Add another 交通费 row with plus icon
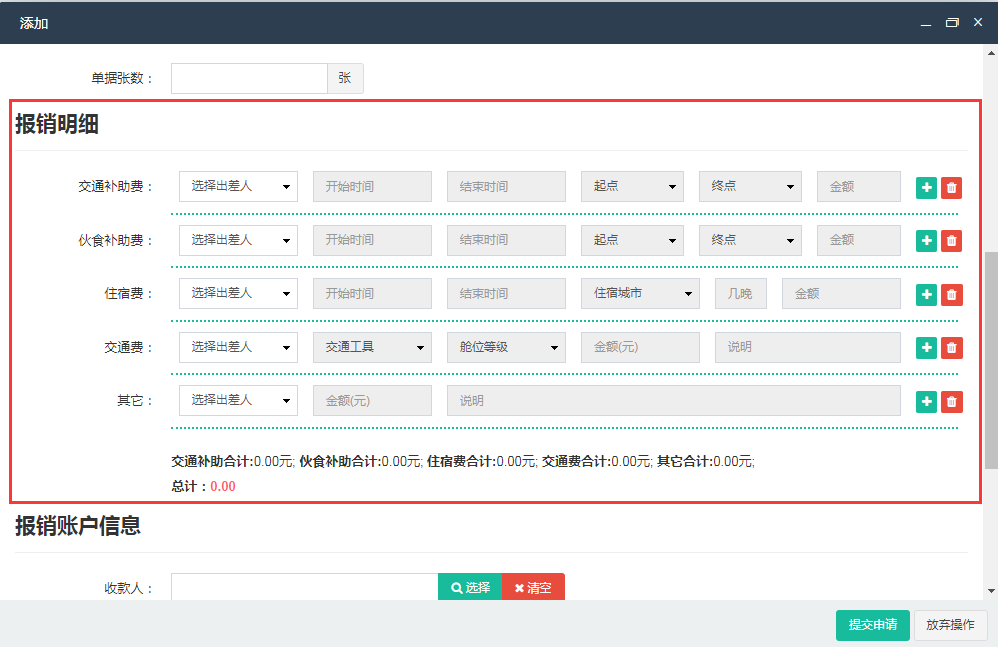Image resolution: width=998 pixels, height=647 pixels. pos(926,347)
